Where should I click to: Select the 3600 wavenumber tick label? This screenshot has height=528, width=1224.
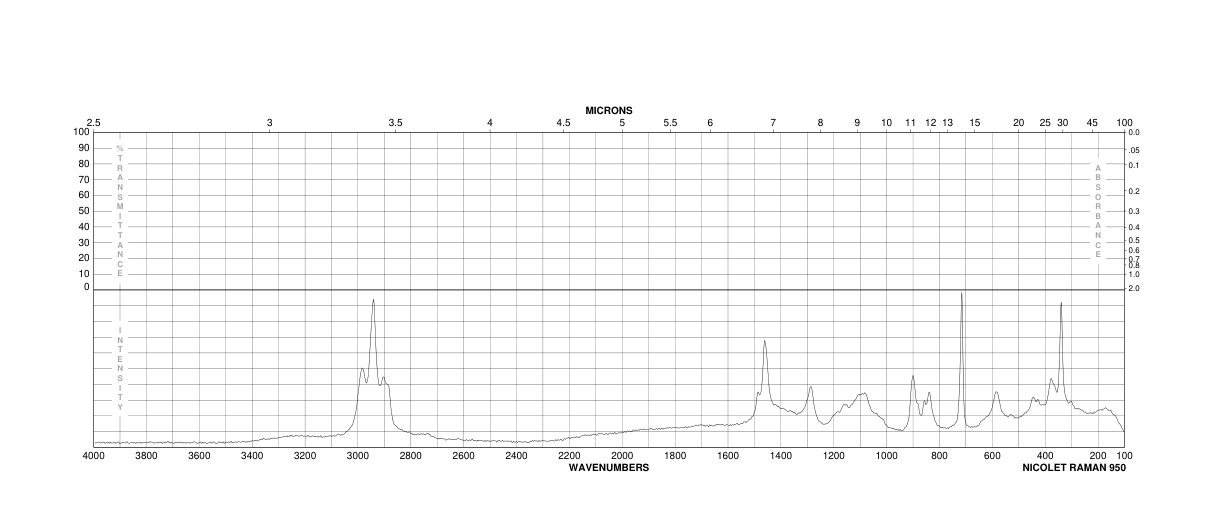[199, 456]
